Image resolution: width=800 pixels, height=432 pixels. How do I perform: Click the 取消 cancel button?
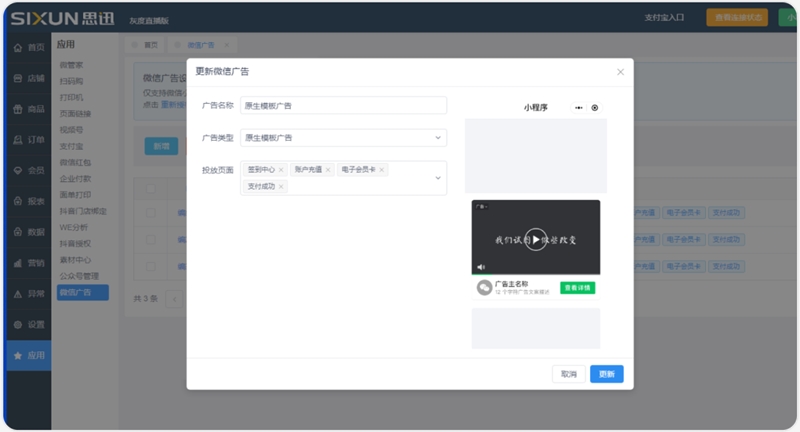568,374
